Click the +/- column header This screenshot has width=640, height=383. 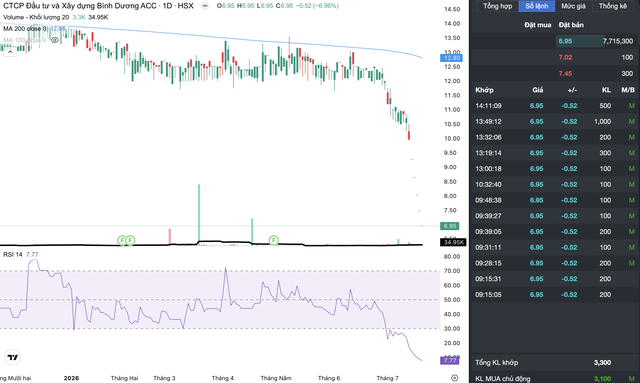572,90
